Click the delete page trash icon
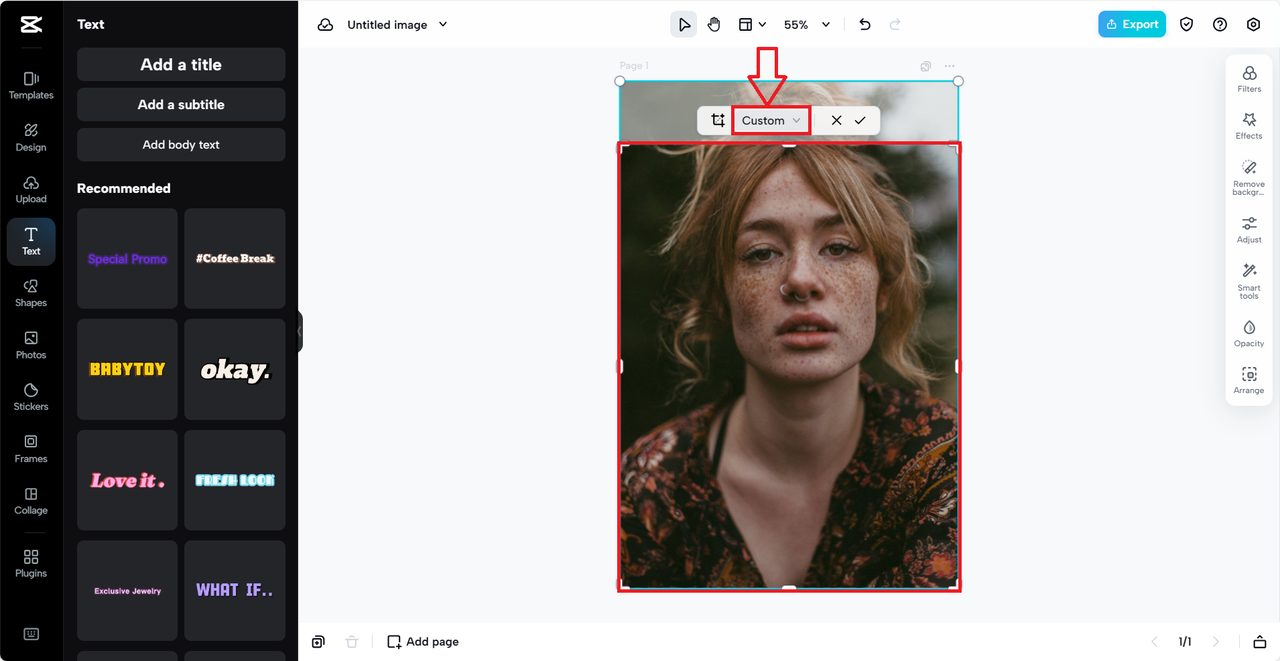1280x661 pixels. click(x=351, y=642)
